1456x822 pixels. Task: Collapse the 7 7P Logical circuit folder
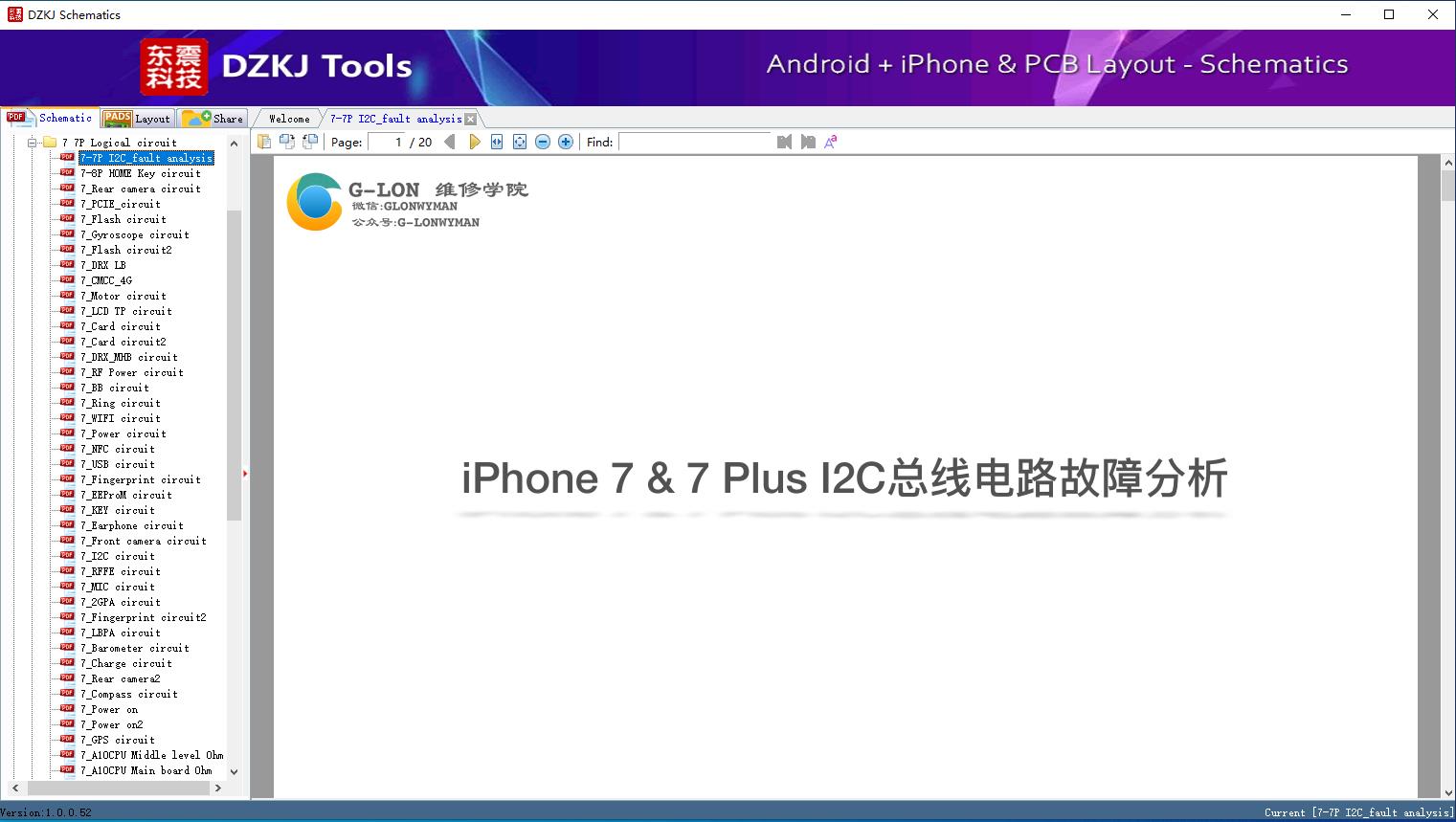[32, 143]
